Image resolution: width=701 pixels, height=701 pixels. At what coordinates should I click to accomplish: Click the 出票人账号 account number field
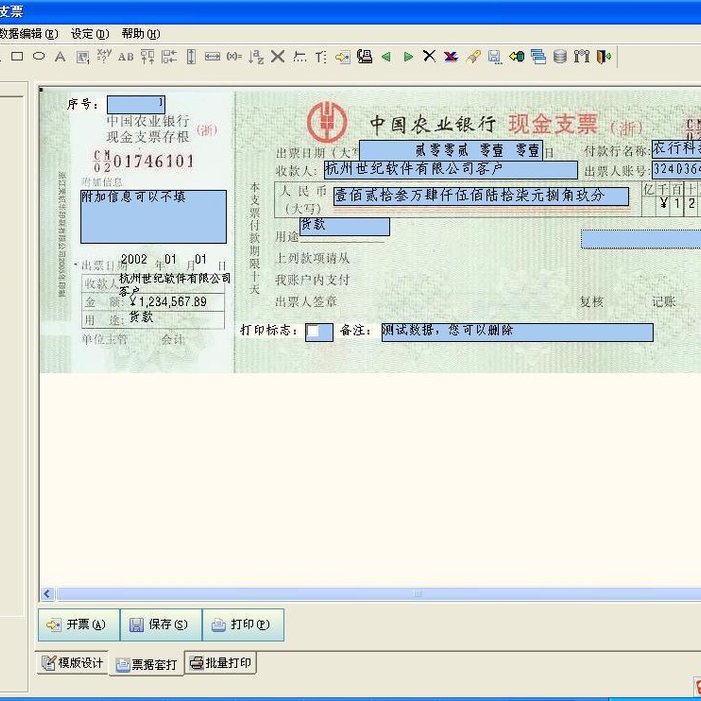pyautogui.click(x=676, y=169)
